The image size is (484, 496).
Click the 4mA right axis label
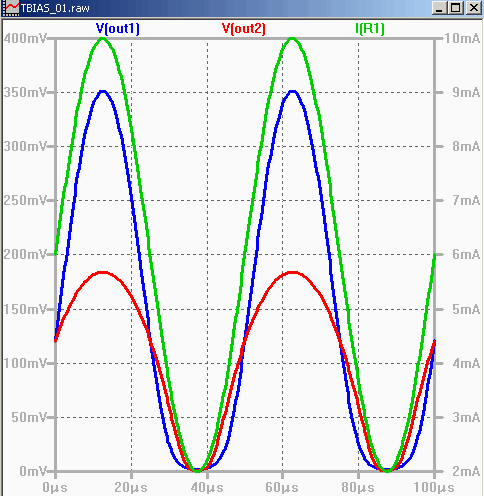(466, 363)
